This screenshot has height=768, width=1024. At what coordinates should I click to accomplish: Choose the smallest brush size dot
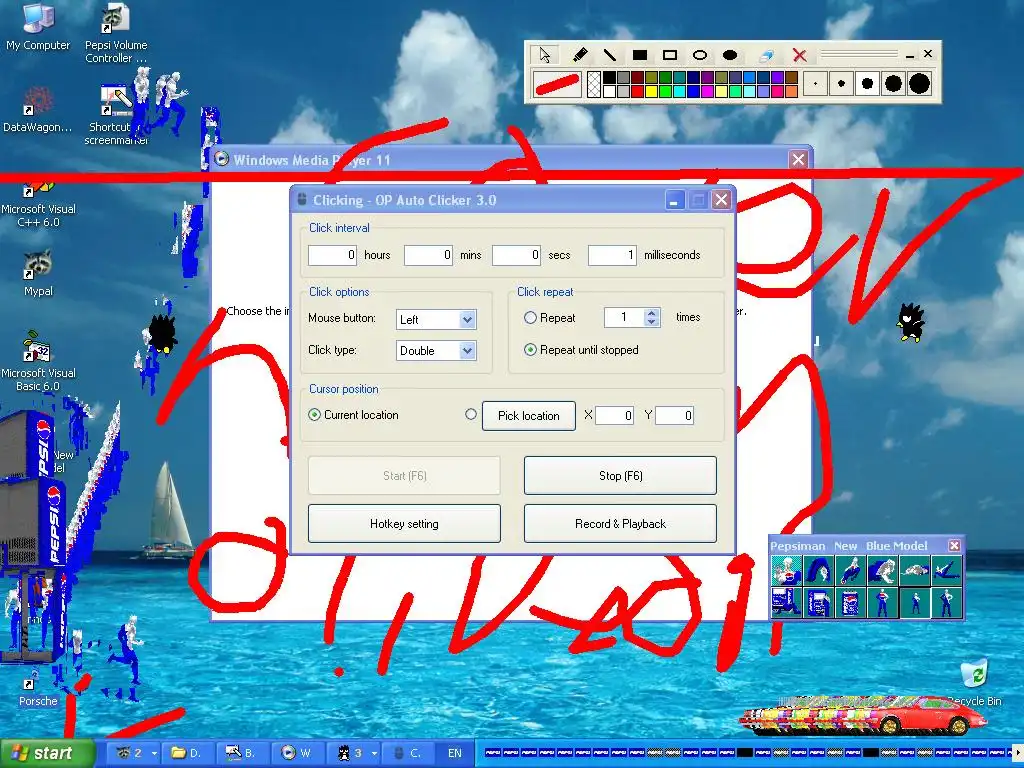click(815, 84)
